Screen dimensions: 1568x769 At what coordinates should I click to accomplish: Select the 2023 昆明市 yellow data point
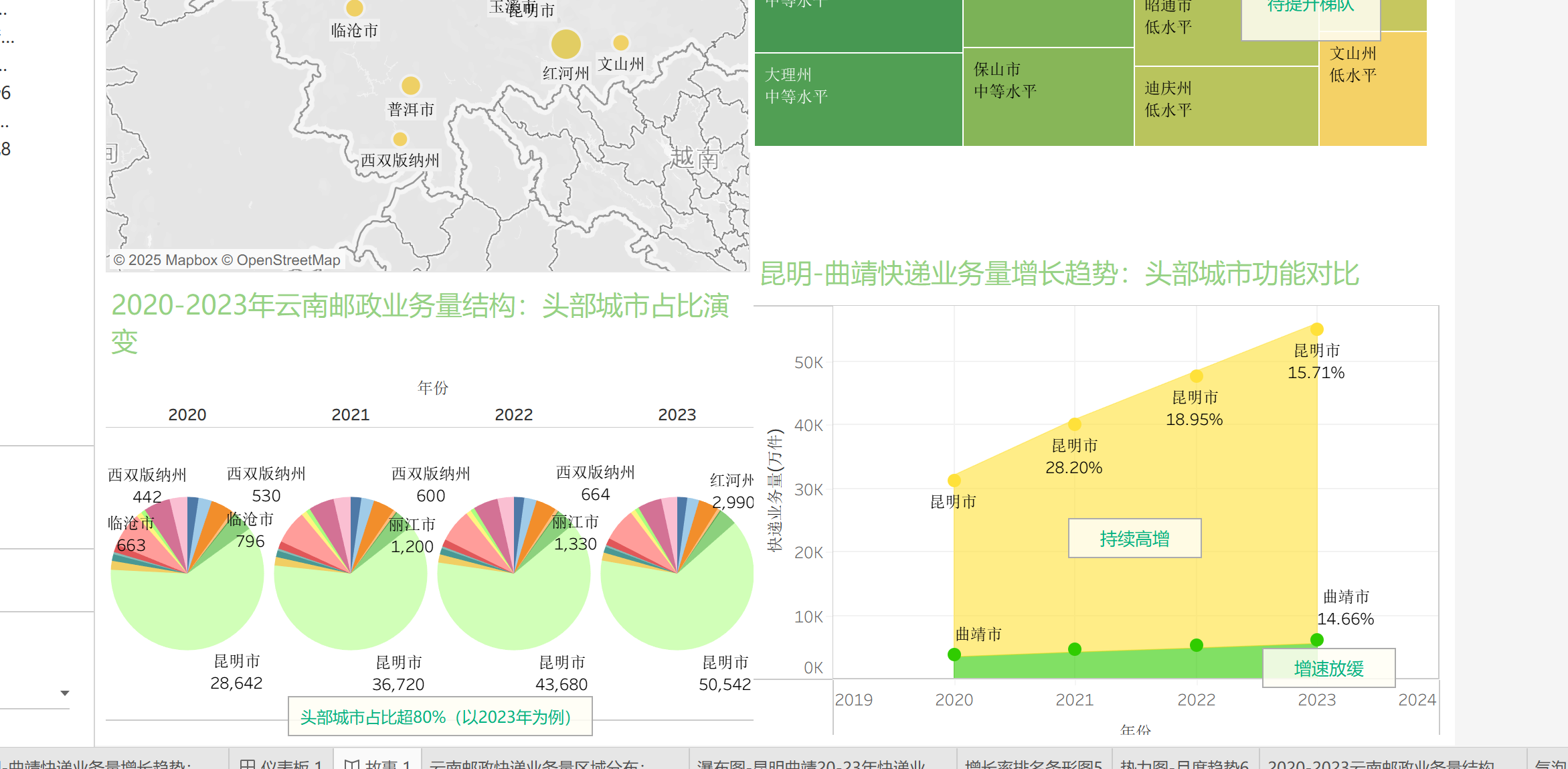[1316, 329]
